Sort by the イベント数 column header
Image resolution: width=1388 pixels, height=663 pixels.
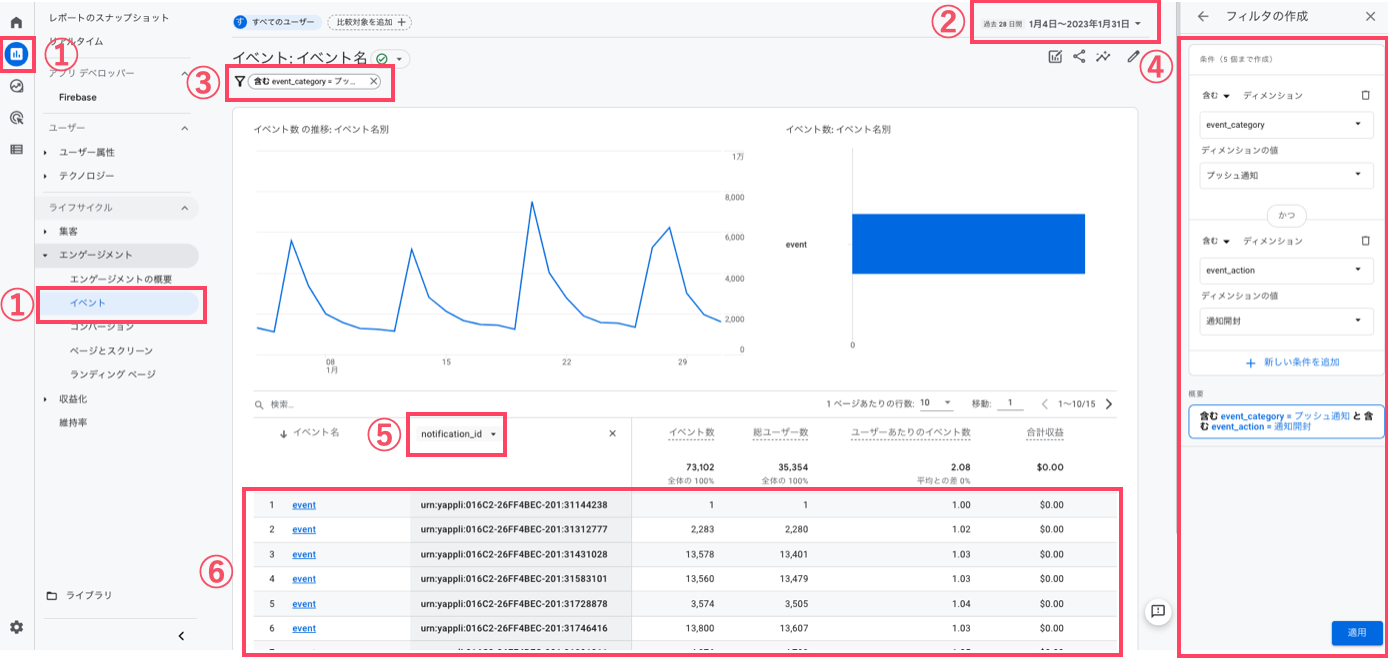tap(692, 433)
